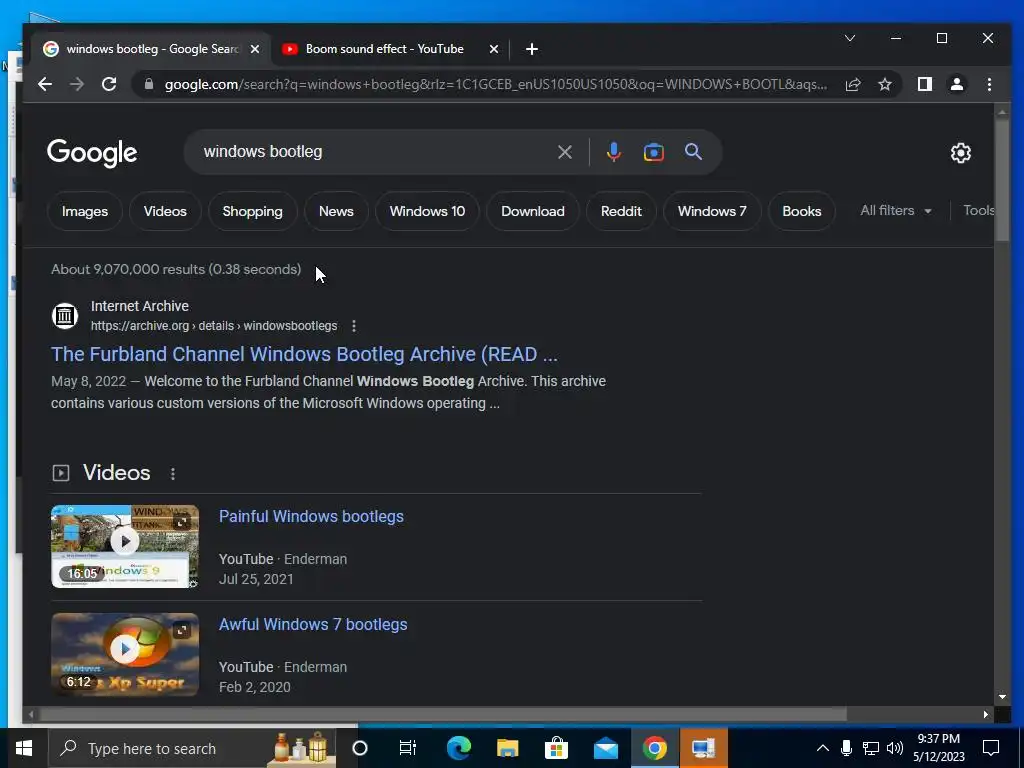Screen dimensions: 1024x768
Task: Close the Boom sound effect YouTube tab
Action: (x=494, y=49)
